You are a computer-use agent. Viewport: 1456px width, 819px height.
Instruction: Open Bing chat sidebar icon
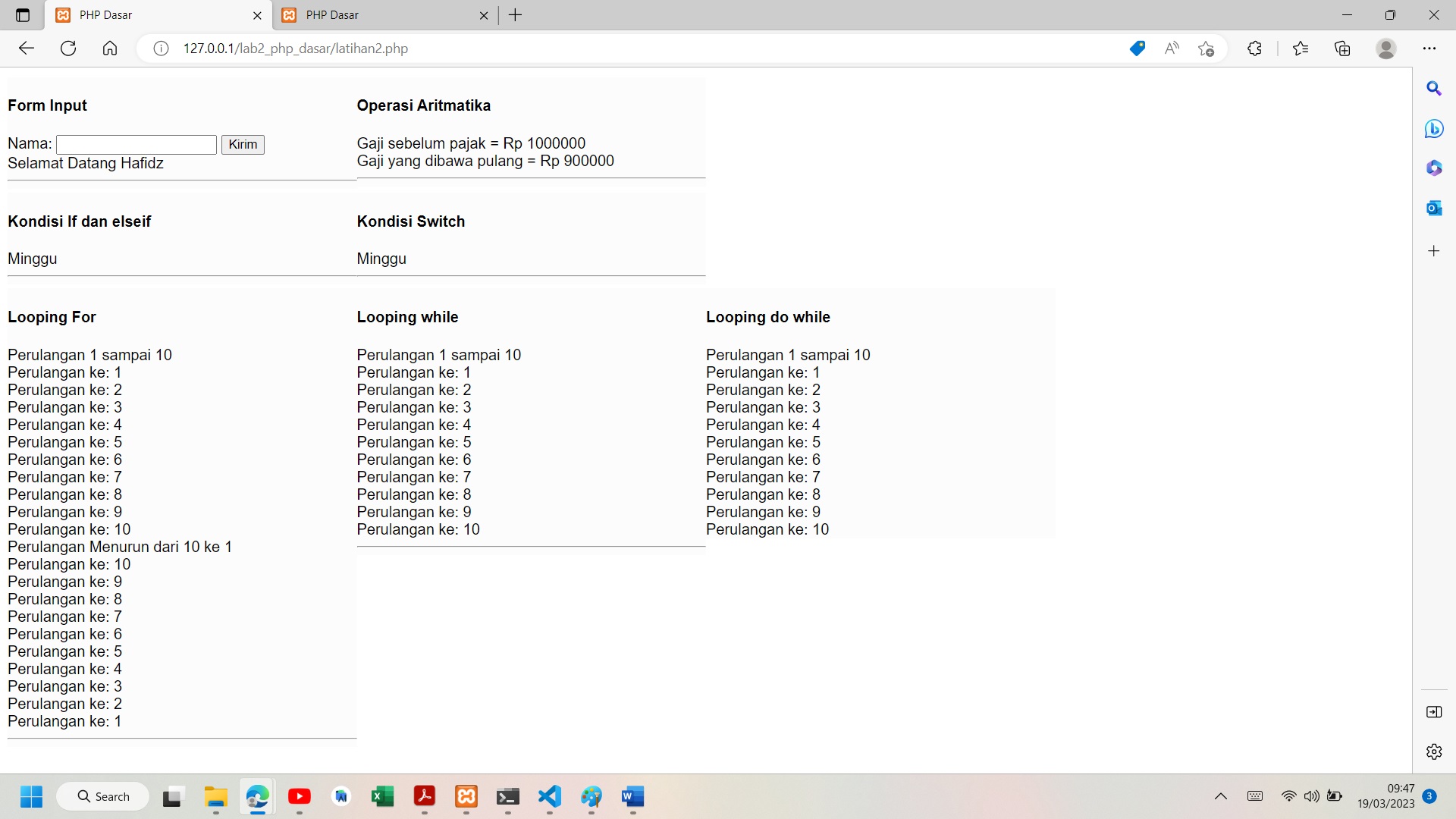(x=1434, y=129)
